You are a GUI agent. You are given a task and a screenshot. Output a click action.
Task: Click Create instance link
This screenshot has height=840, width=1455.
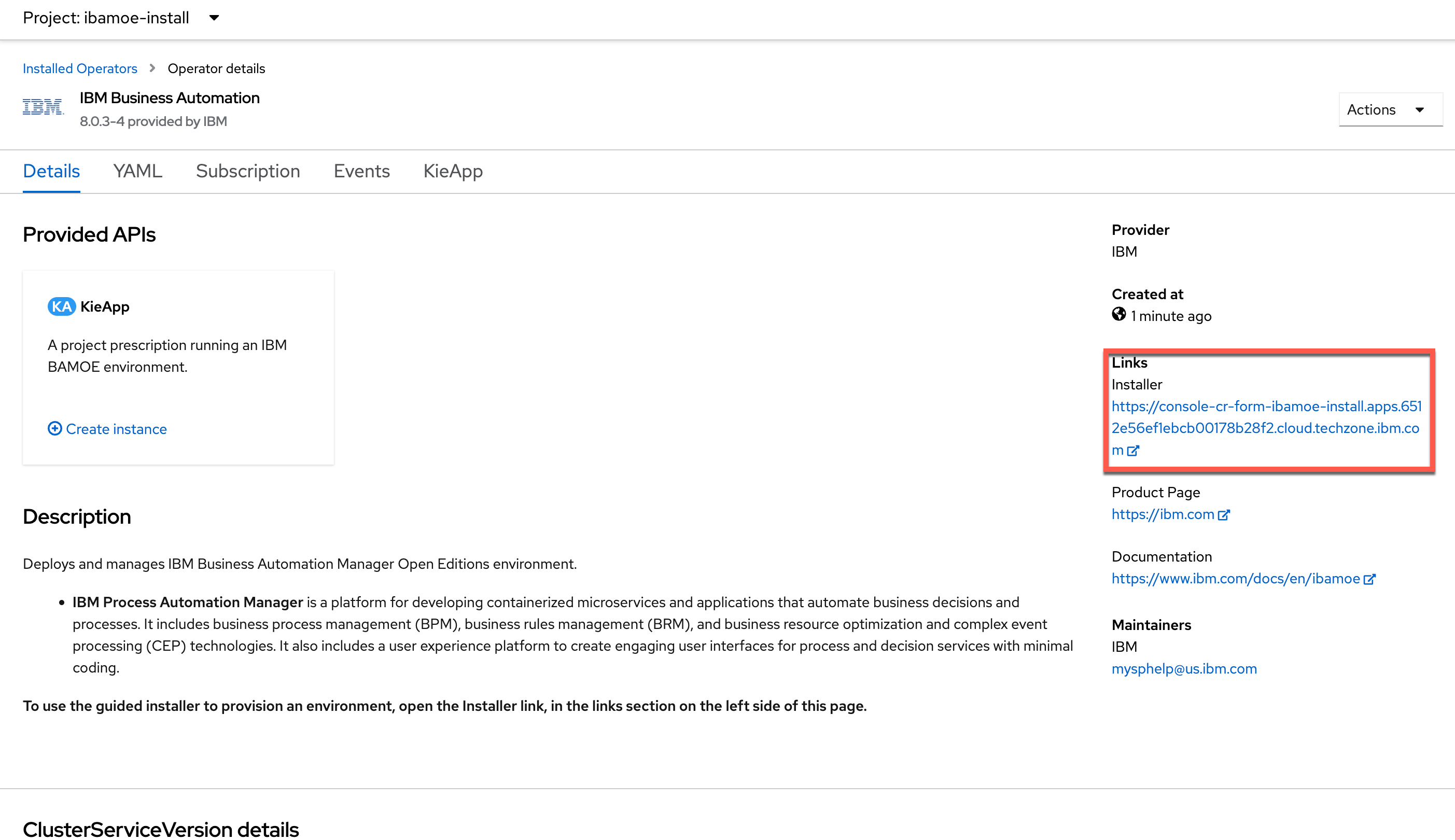click(x=116, y=429)
